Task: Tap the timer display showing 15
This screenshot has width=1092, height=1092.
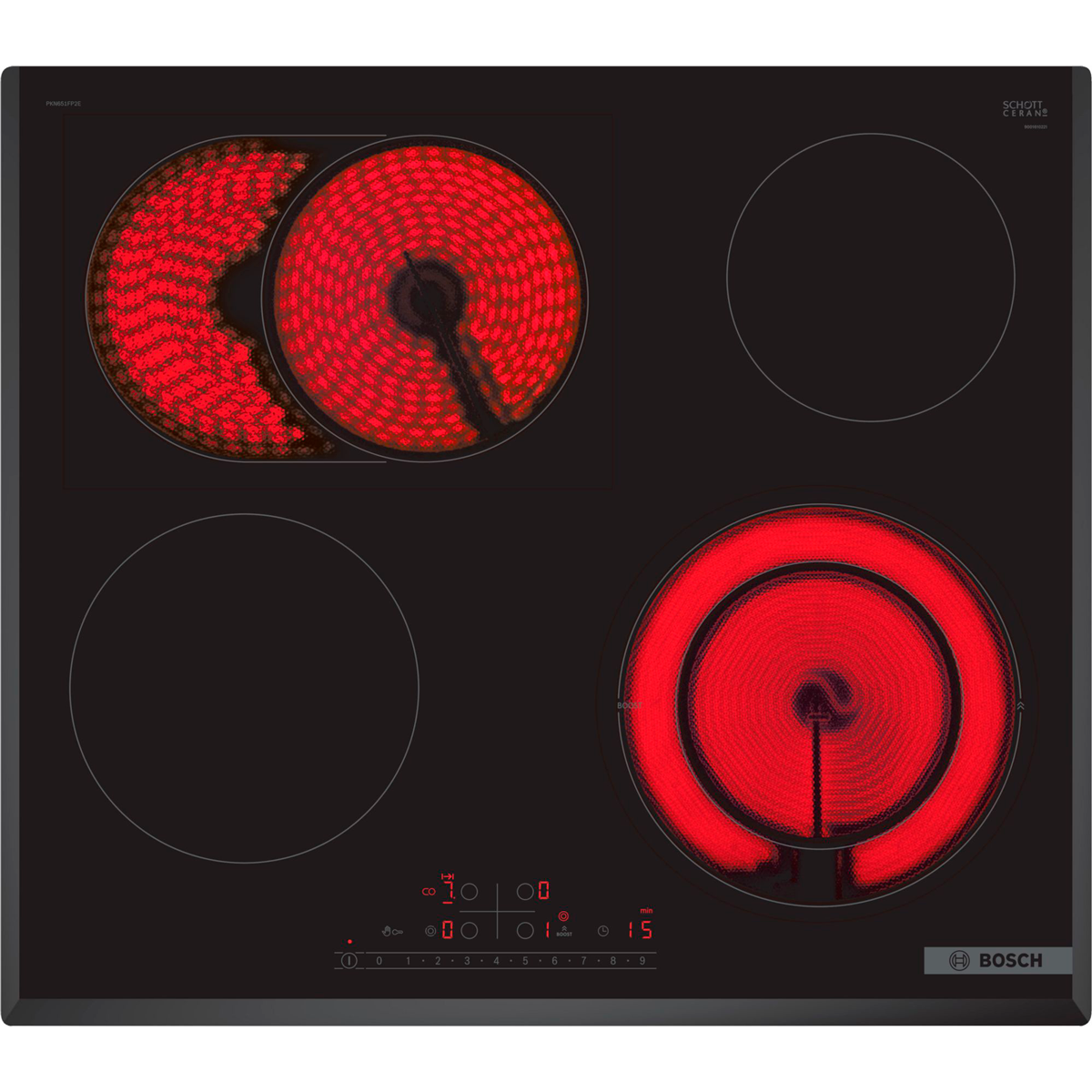Action: pos(640,930)
